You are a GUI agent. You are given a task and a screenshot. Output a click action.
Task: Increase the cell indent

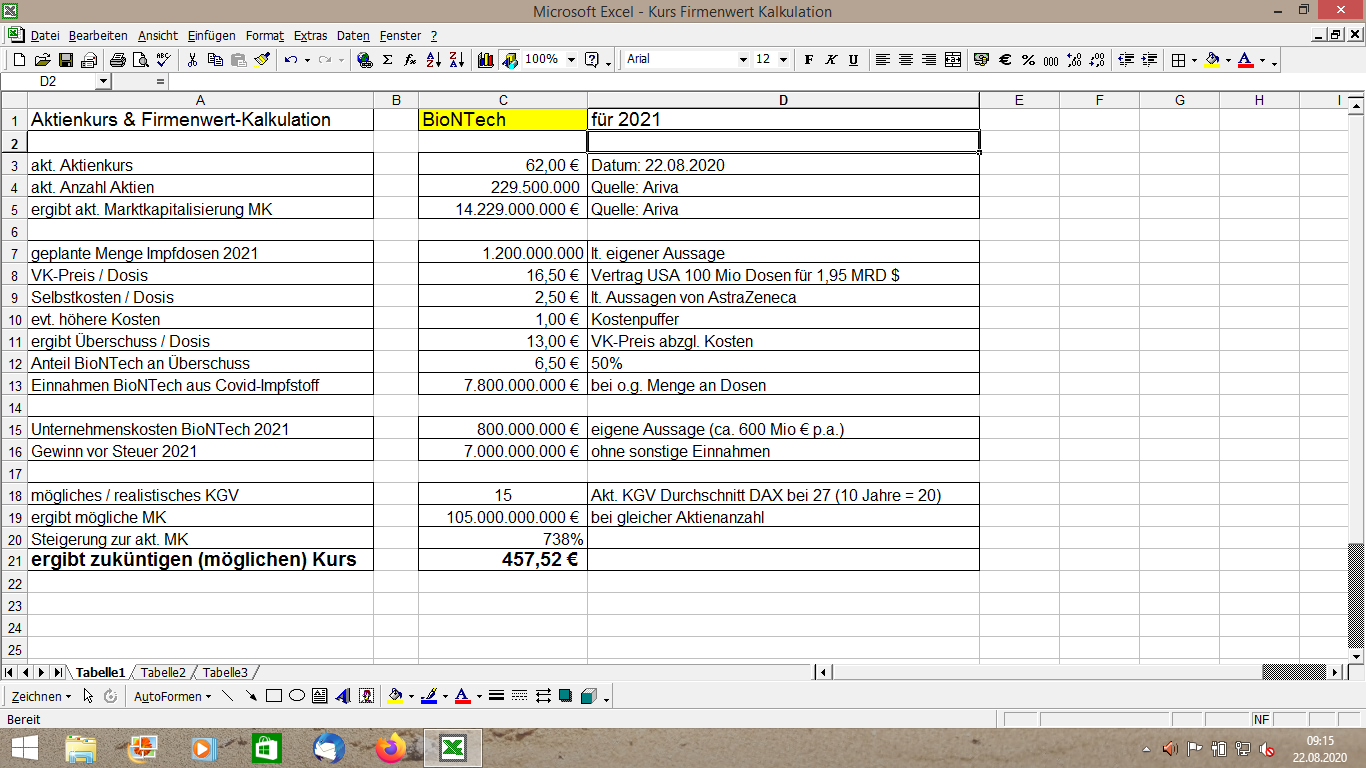(x=1150, y=60)
